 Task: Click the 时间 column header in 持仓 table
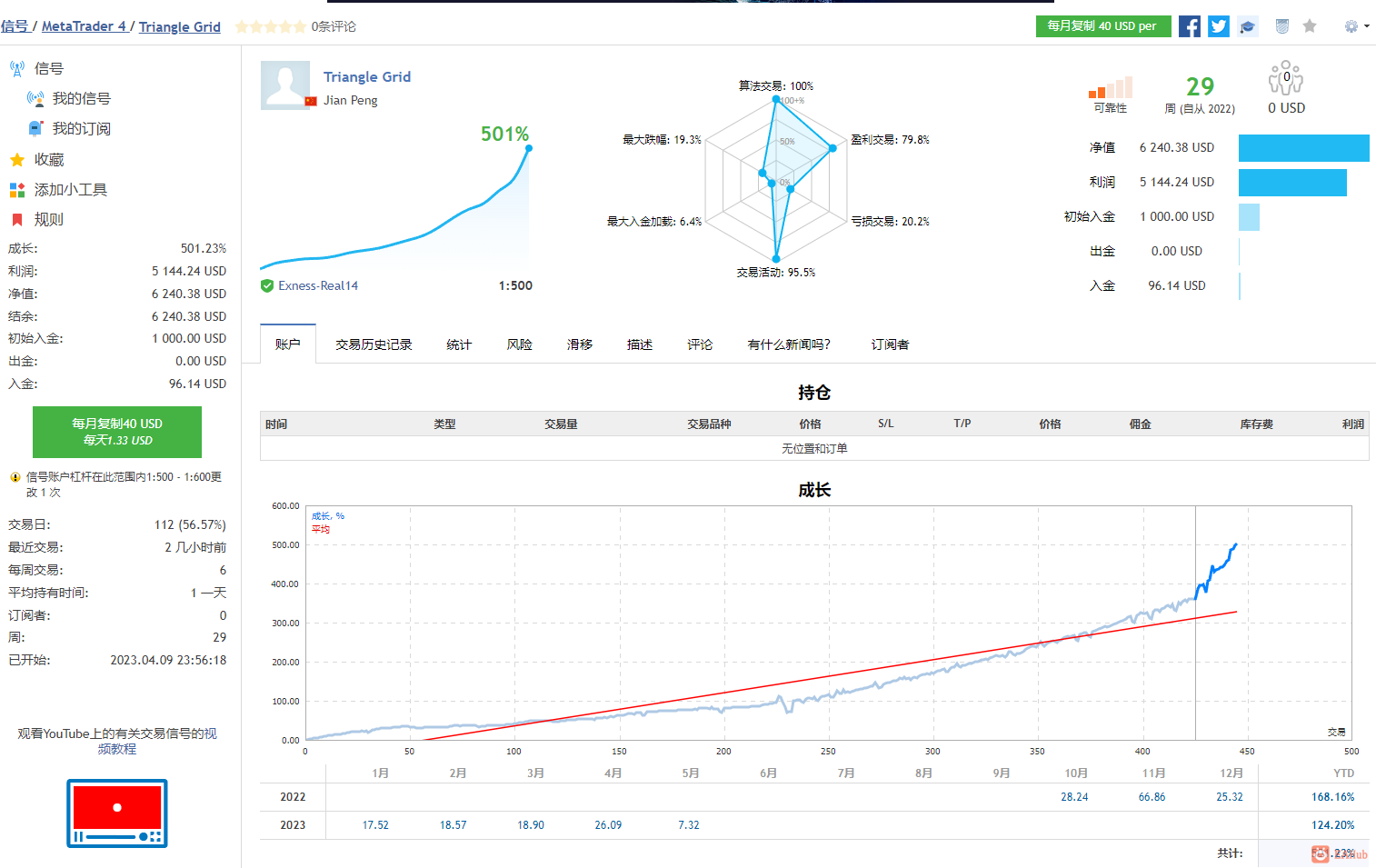(276, 424)
